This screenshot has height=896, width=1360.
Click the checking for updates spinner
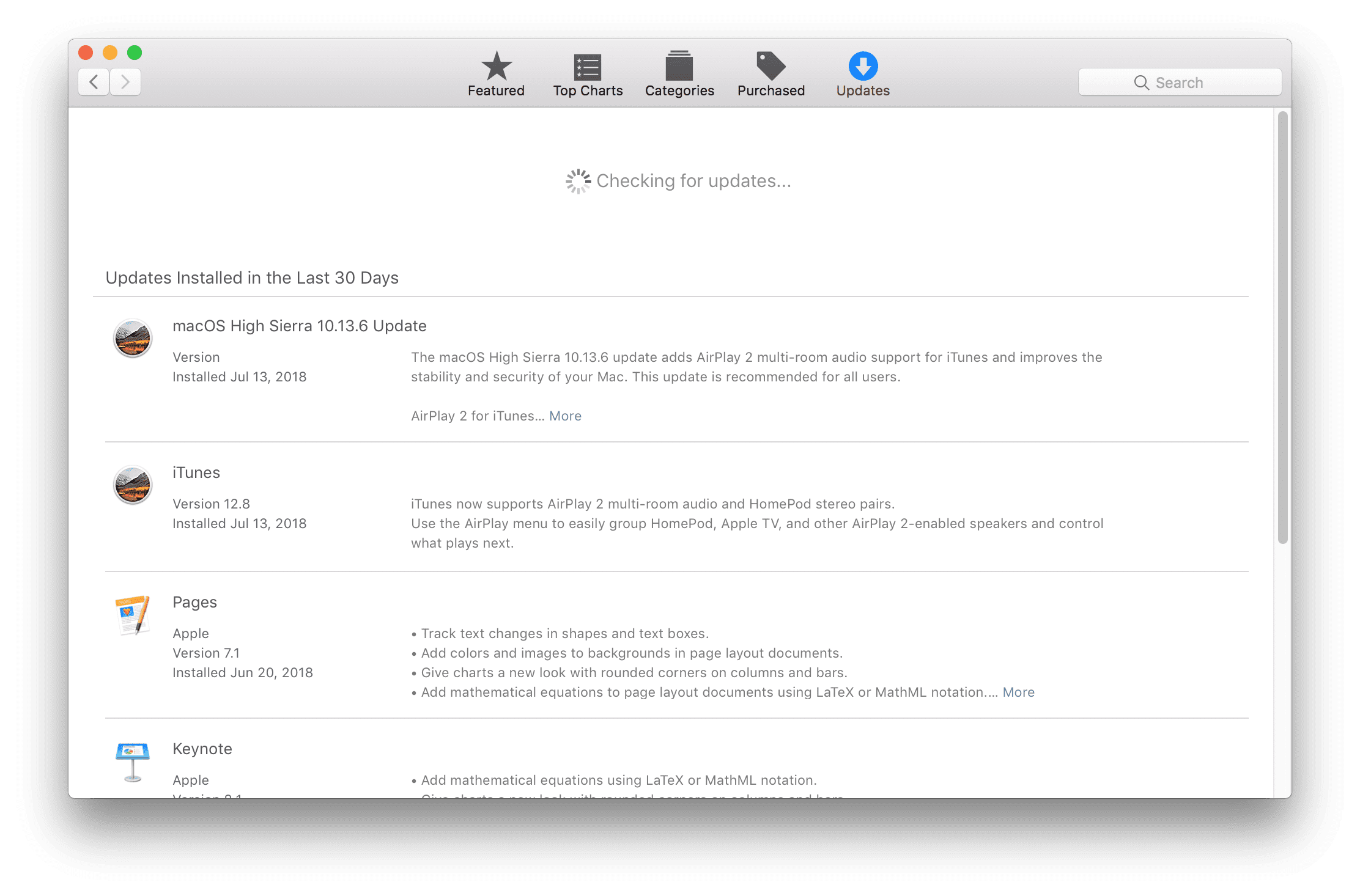coord(578,182)
